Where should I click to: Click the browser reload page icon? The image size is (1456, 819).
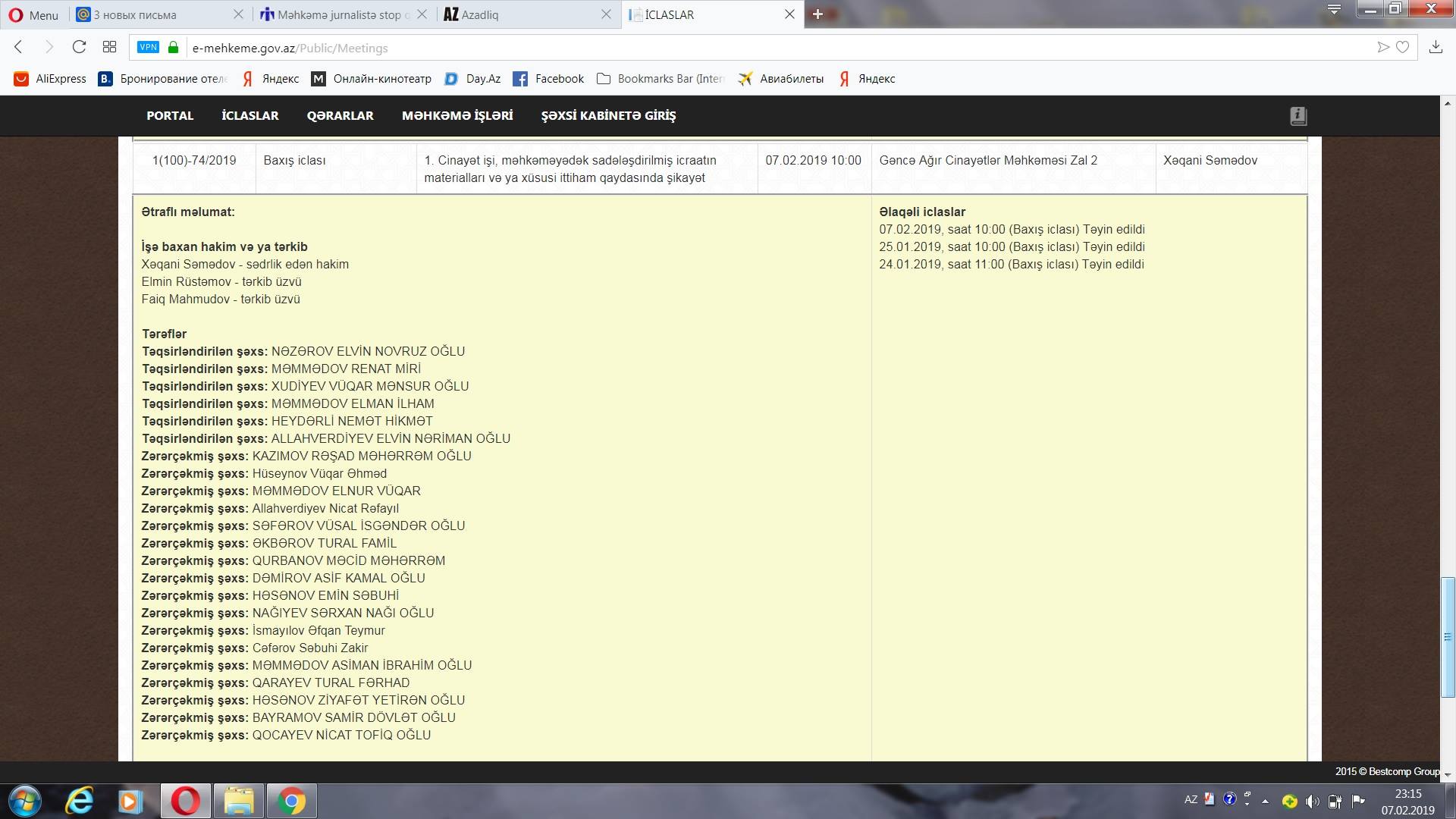pos(79,47)
